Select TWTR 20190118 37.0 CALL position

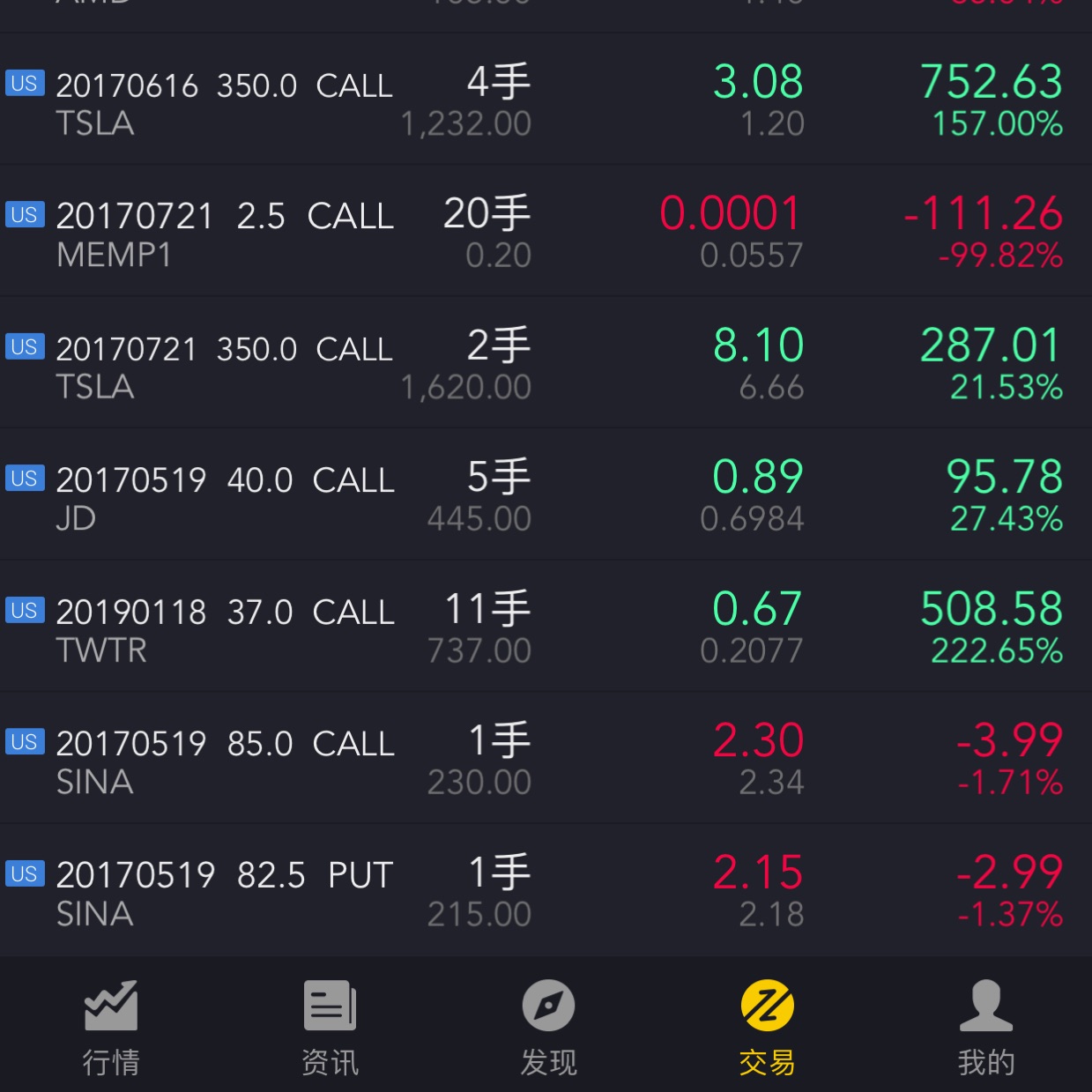click(x=225, y=613)
